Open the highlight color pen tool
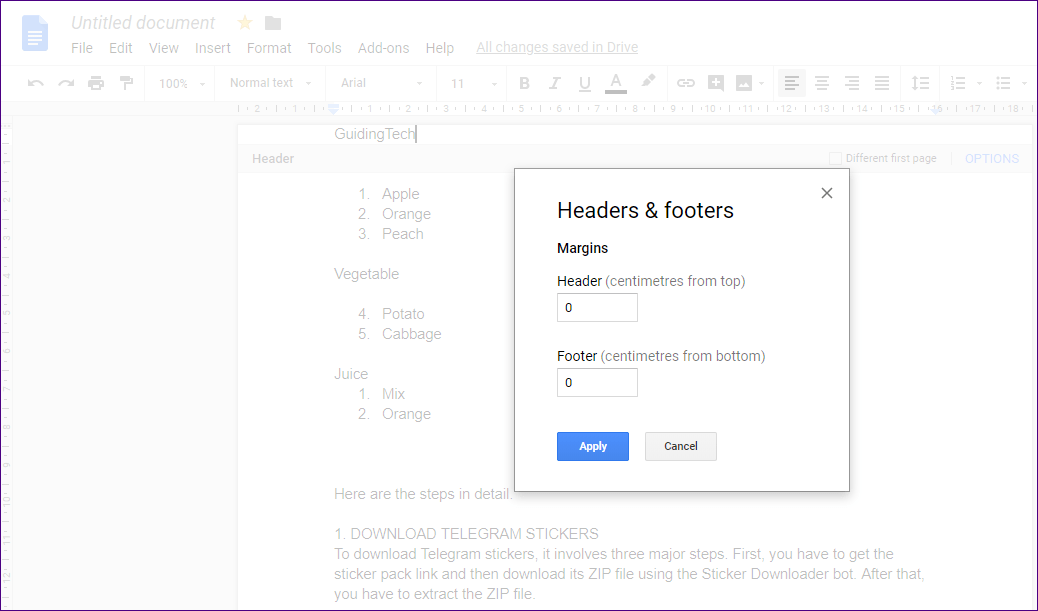 tap(648, 82)
